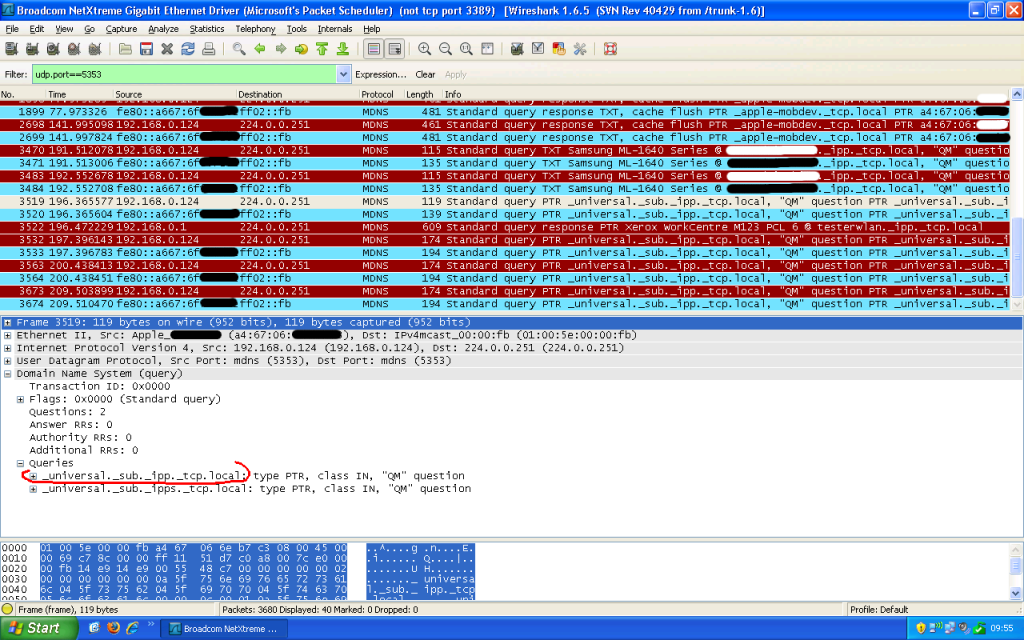Select the 'Transaction ID: 0x0000' line
The height and width of the screenshot is (640, 1024).
coord(99,387)
